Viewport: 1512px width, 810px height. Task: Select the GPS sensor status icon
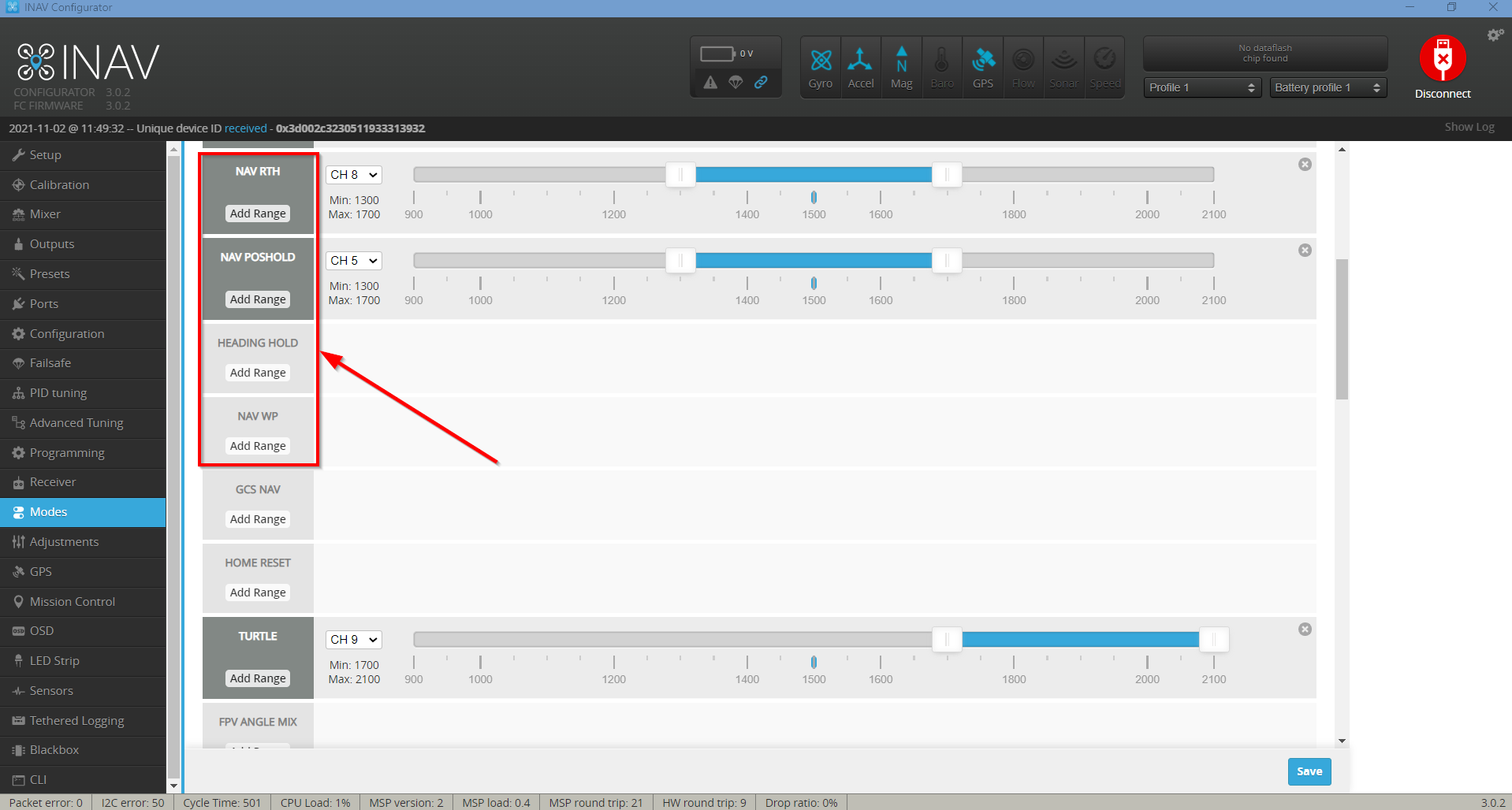(x=983, y=66)
